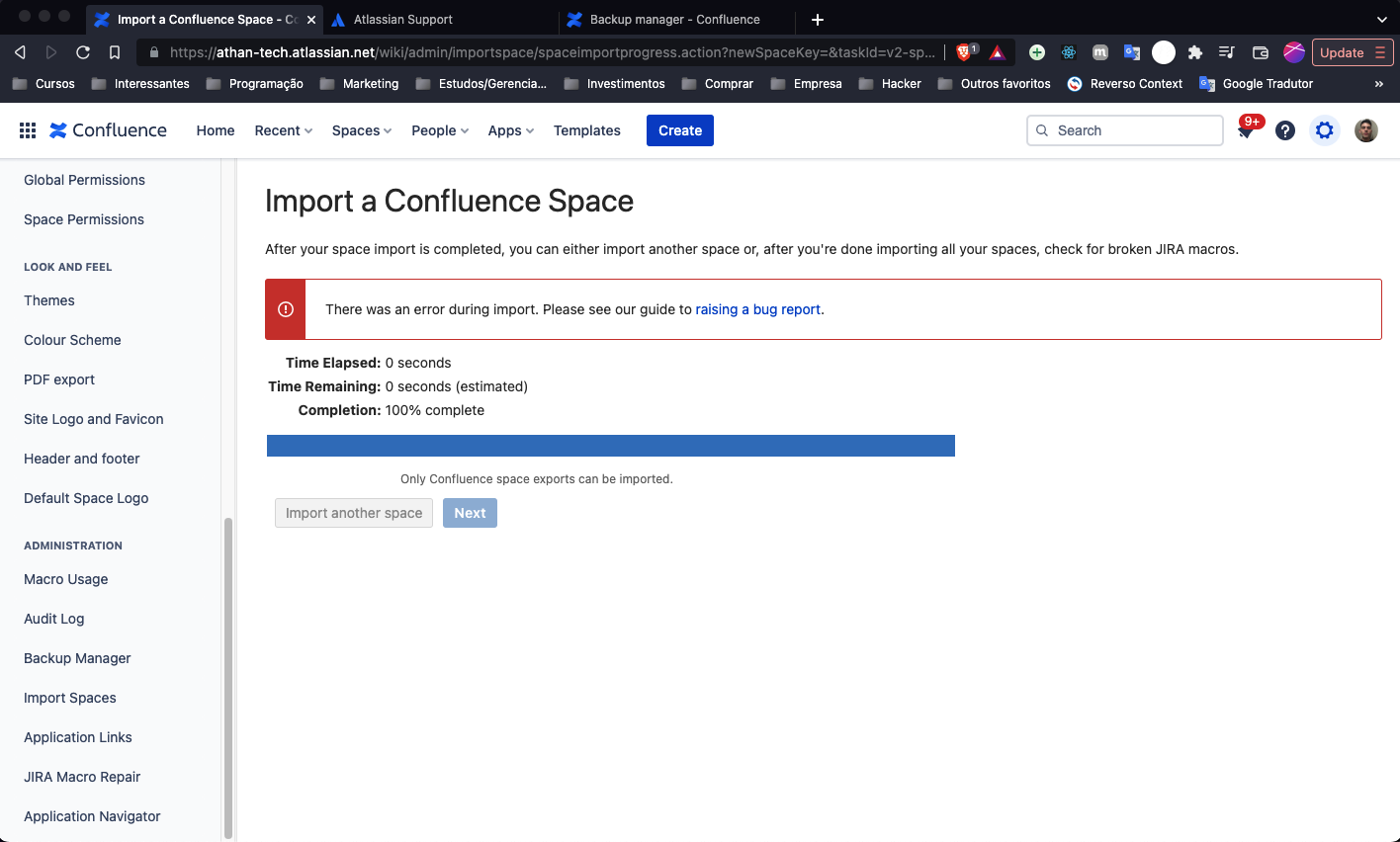The height and width of the screenshot is (842, 1400).
Task: Open the Reverso Context bookmark
Action: coord(1125,84)
